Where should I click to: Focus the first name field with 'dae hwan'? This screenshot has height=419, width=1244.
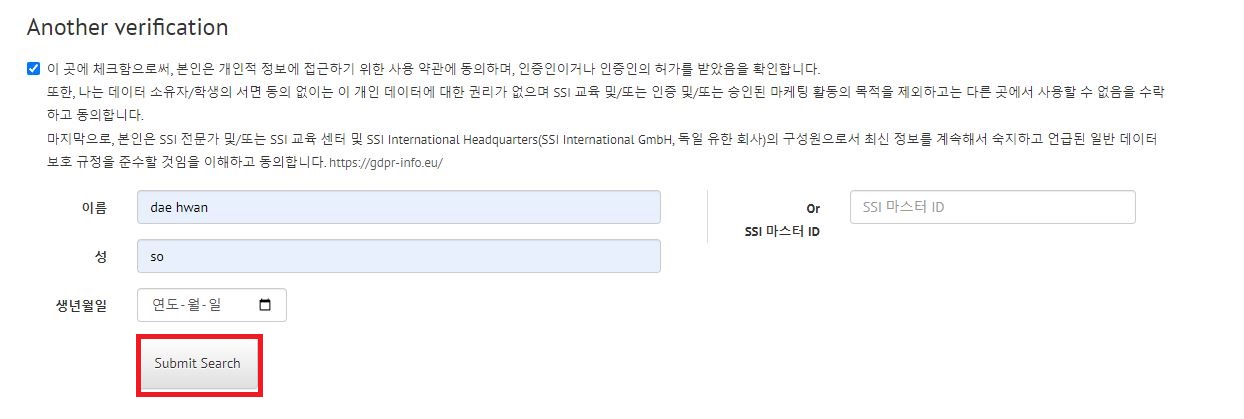click(x=399, y=207)
